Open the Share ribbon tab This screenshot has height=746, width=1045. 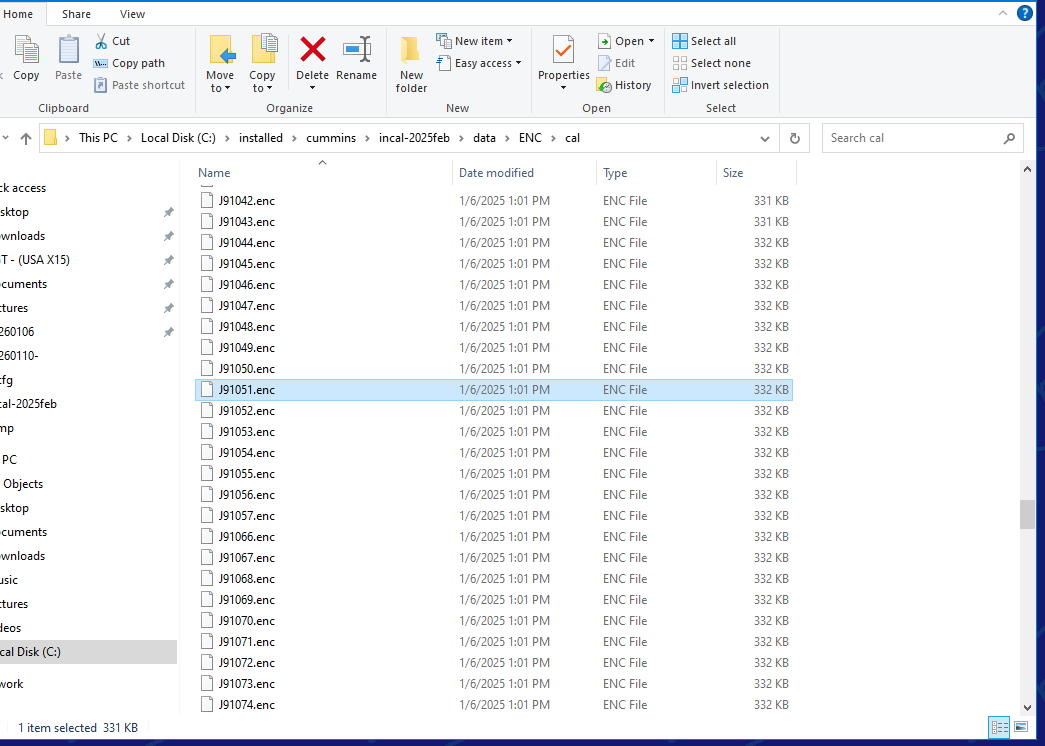[76, 14]
